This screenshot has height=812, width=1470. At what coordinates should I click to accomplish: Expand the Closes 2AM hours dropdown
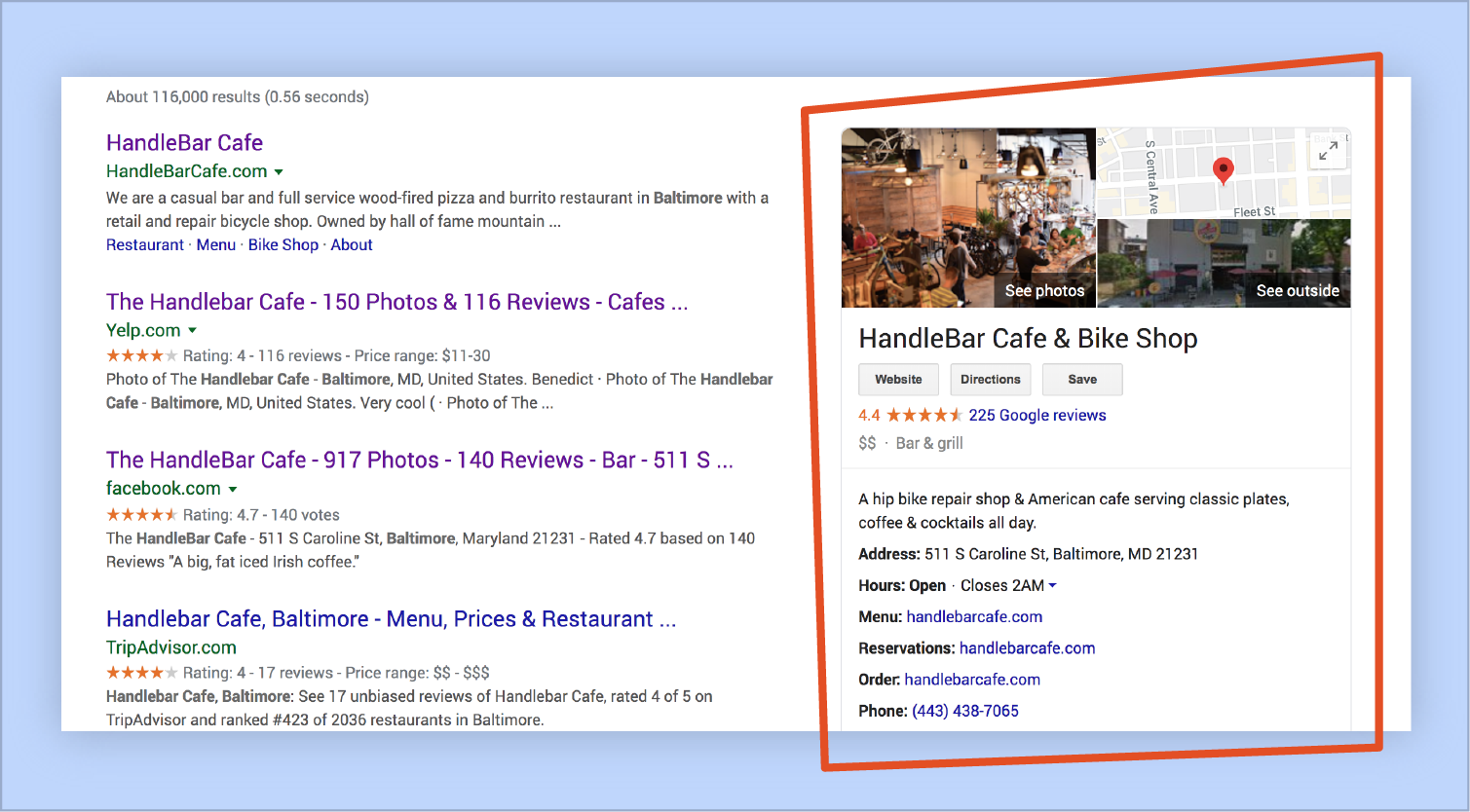tap(1052, 586)
